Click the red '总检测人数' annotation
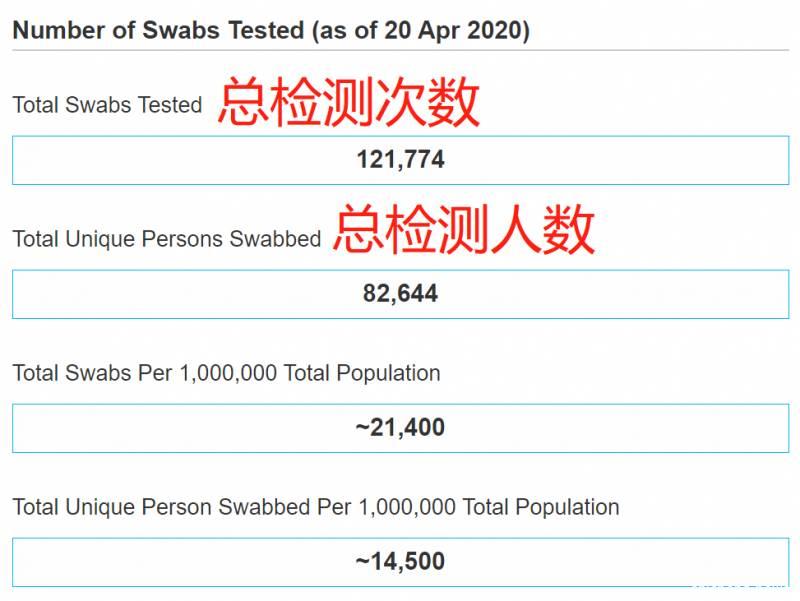The width and height of the screenshot is (800, 601). [x=464, y=229]
